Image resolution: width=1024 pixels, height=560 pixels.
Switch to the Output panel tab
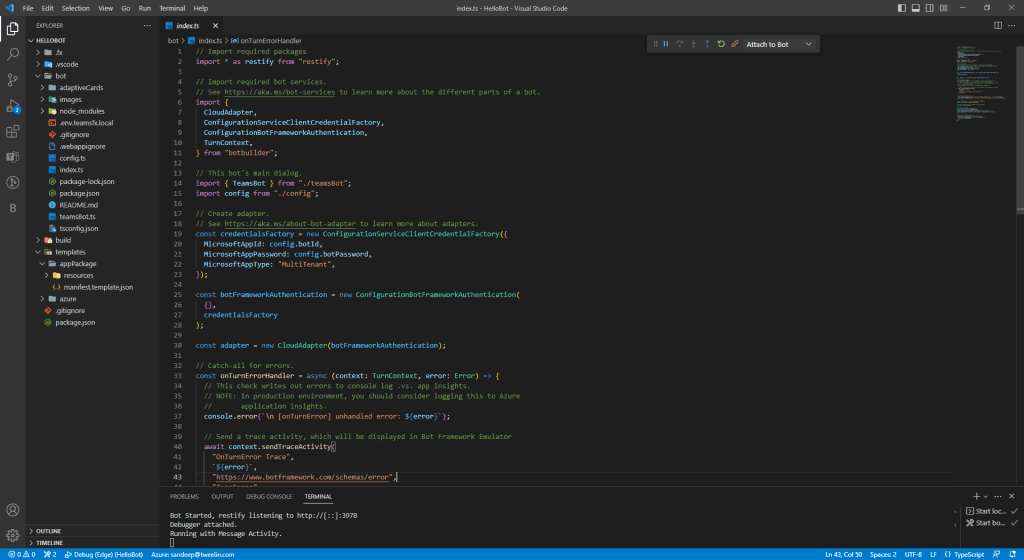222,497
